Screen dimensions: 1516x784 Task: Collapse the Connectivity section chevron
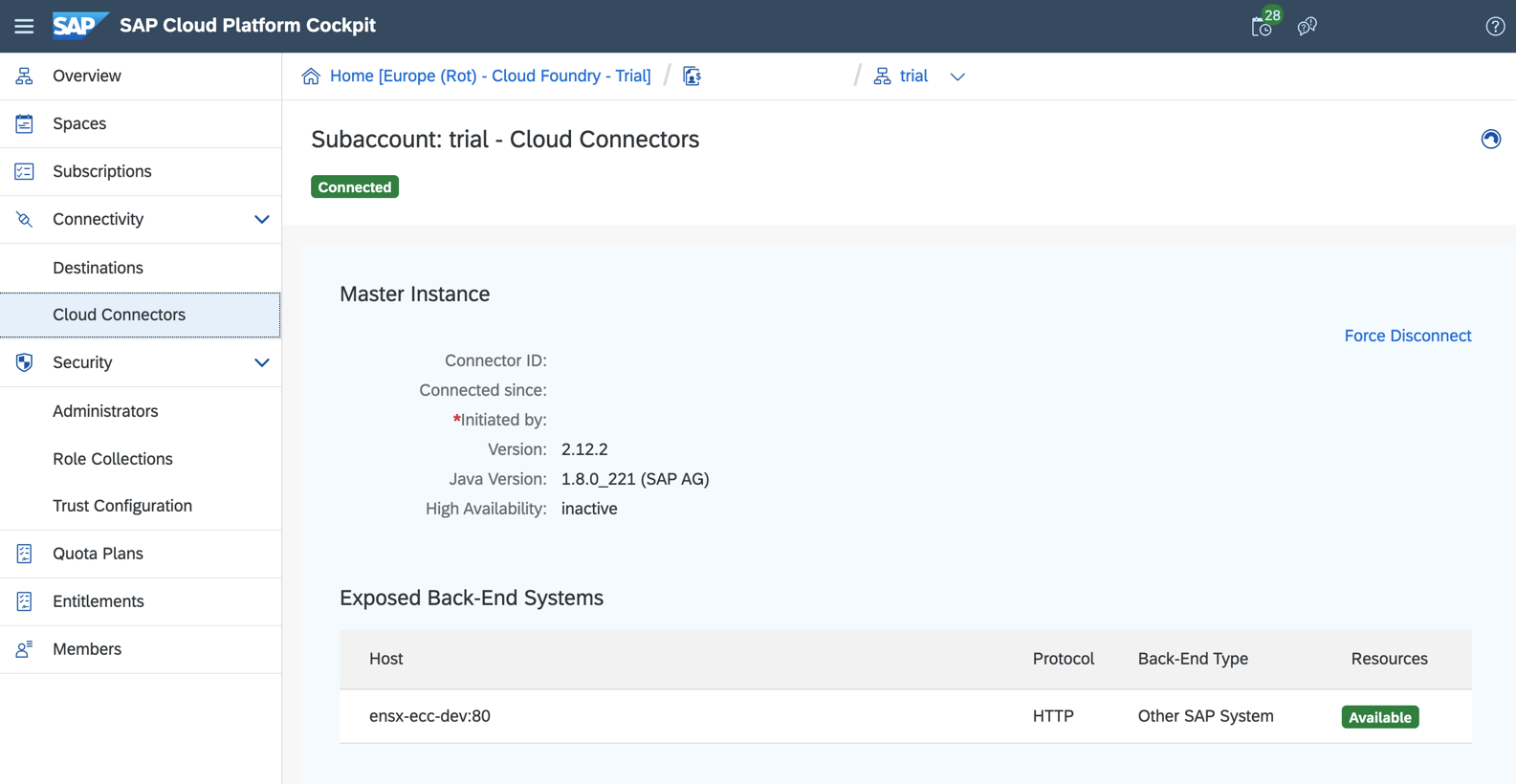coord(261,219)
